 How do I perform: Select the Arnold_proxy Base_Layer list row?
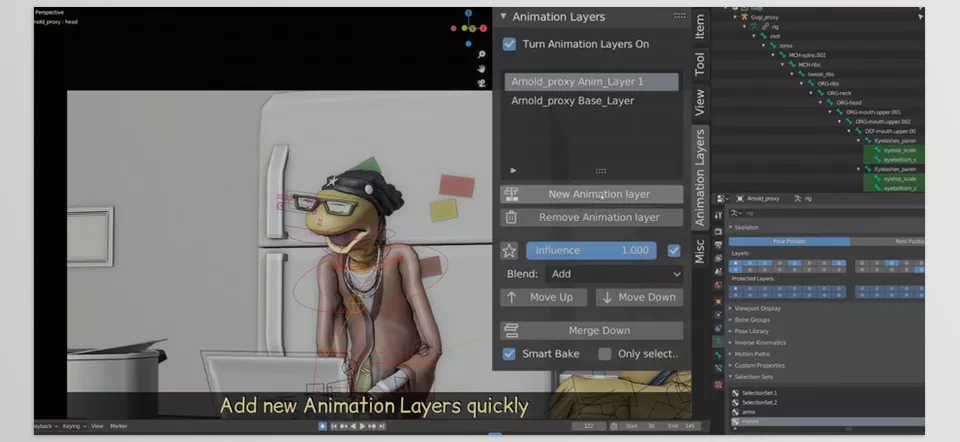591,101
